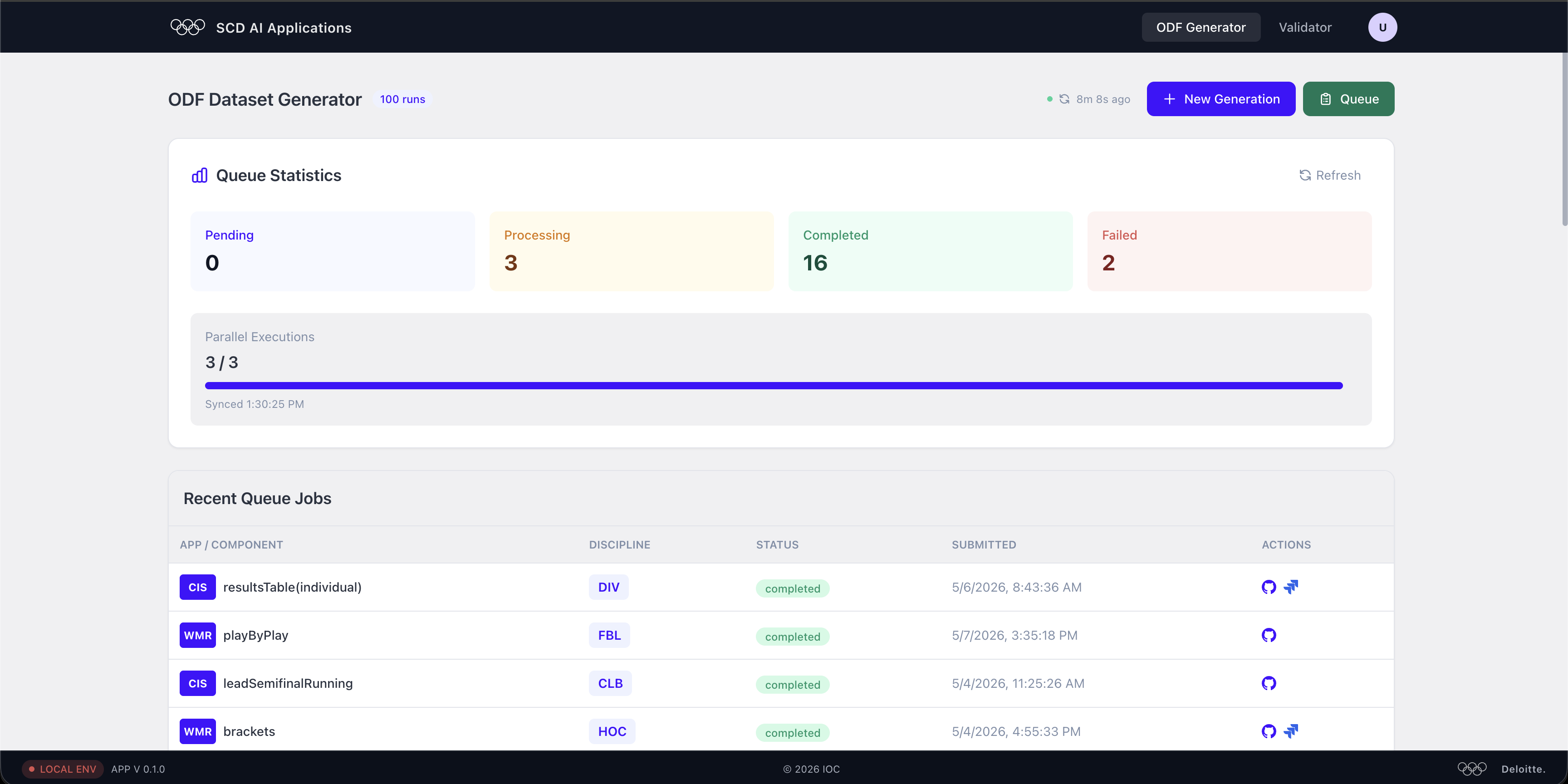Open Jira link for resultsTable(individual) job
This screenshot has height=784, width=1568.
coord(1291,587)
